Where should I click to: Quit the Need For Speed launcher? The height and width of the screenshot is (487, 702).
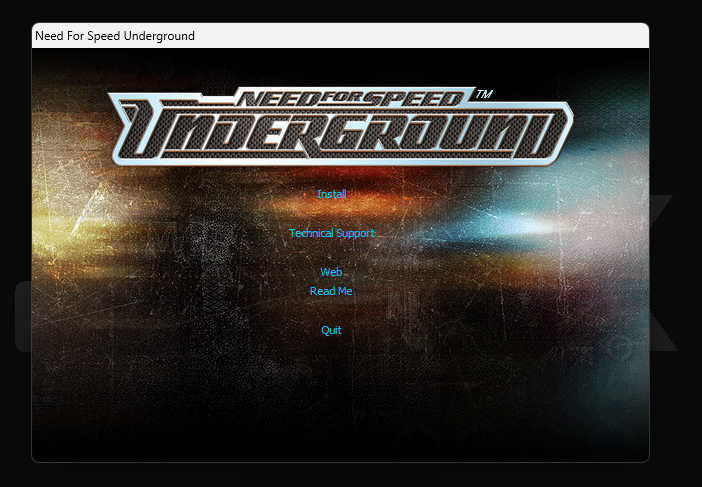(331, 330)
